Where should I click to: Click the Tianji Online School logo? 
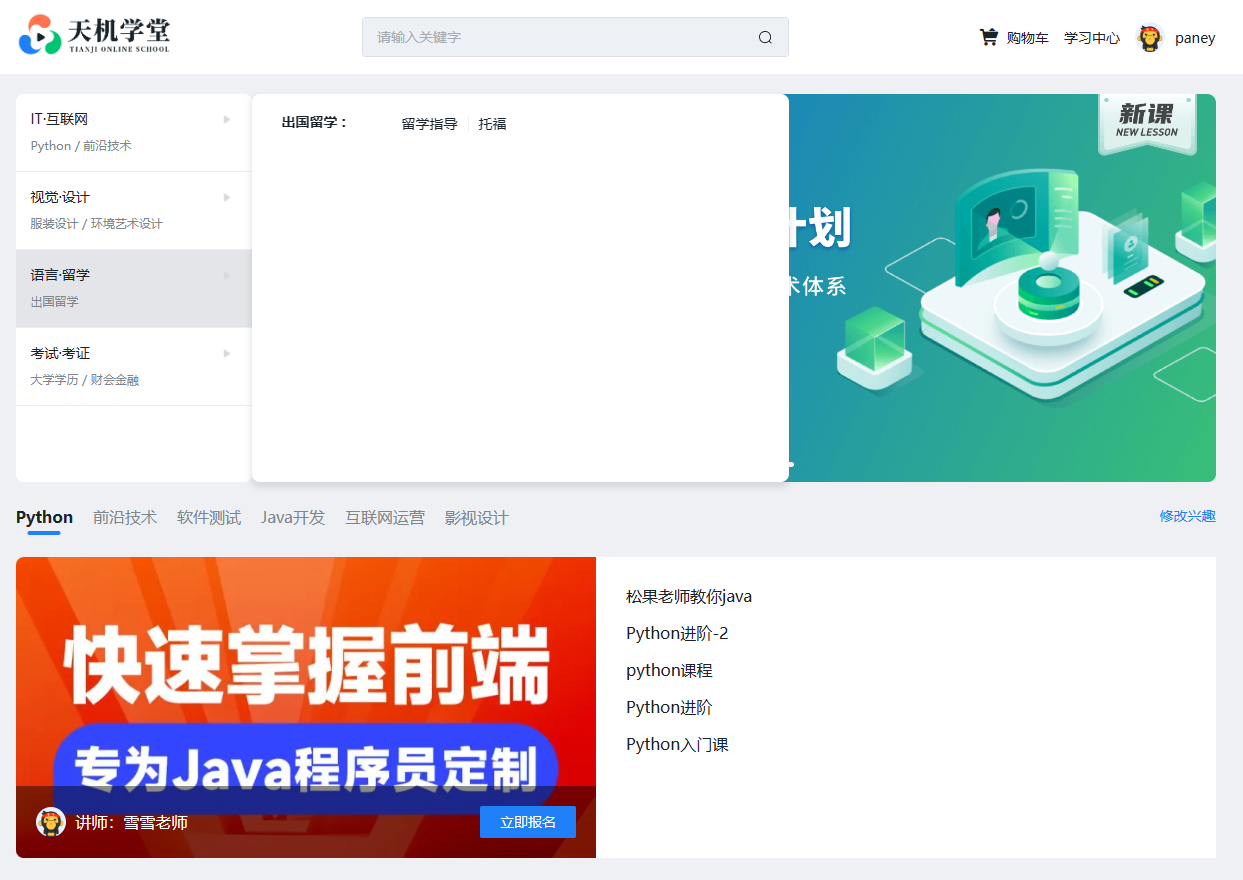pos(94,36)
